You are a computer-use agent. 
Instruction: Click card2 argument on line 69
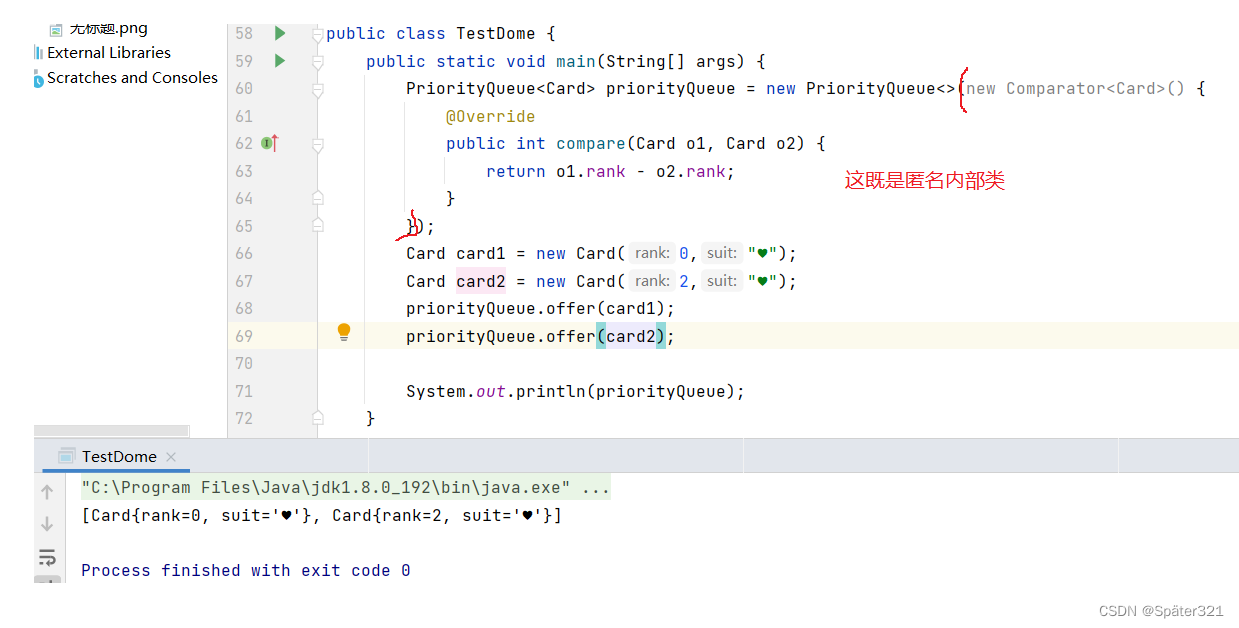coord(631,337)
